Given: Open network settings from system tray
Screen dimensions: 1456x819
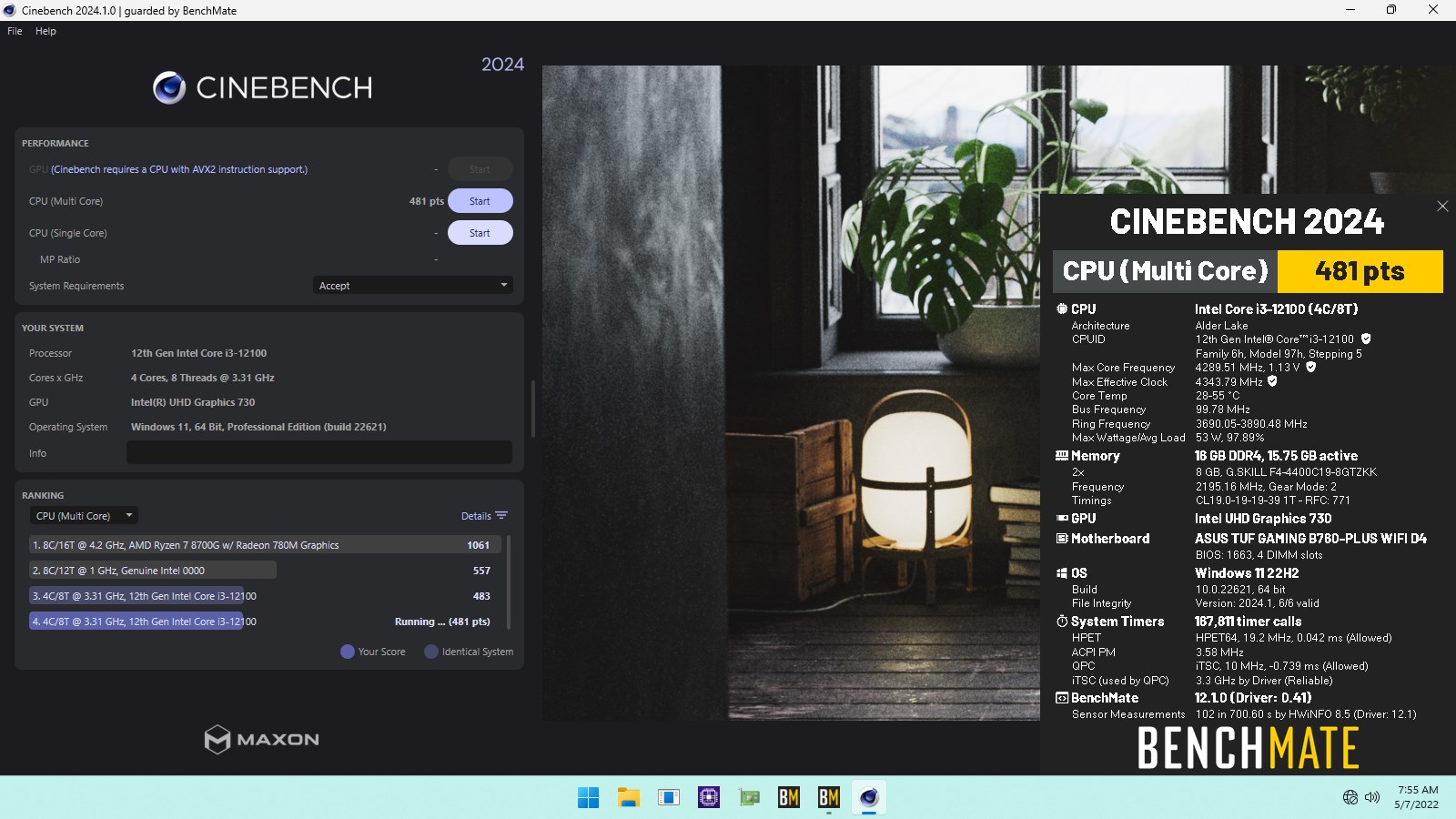Looking at the screenshot, I should click(1350, 797).
